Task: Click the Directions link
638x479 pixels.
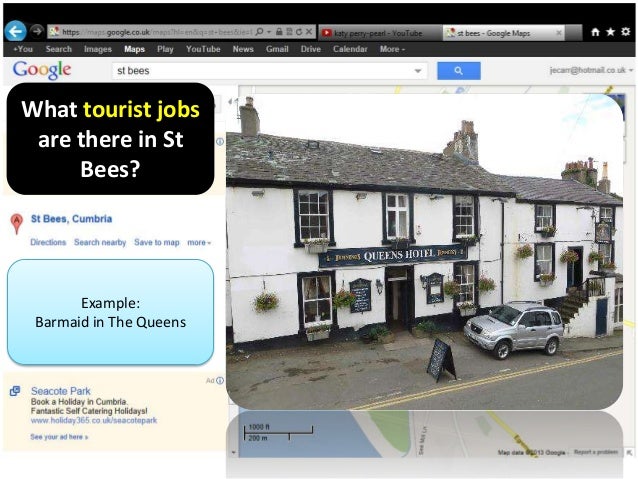Action: (x=48, y=242)
